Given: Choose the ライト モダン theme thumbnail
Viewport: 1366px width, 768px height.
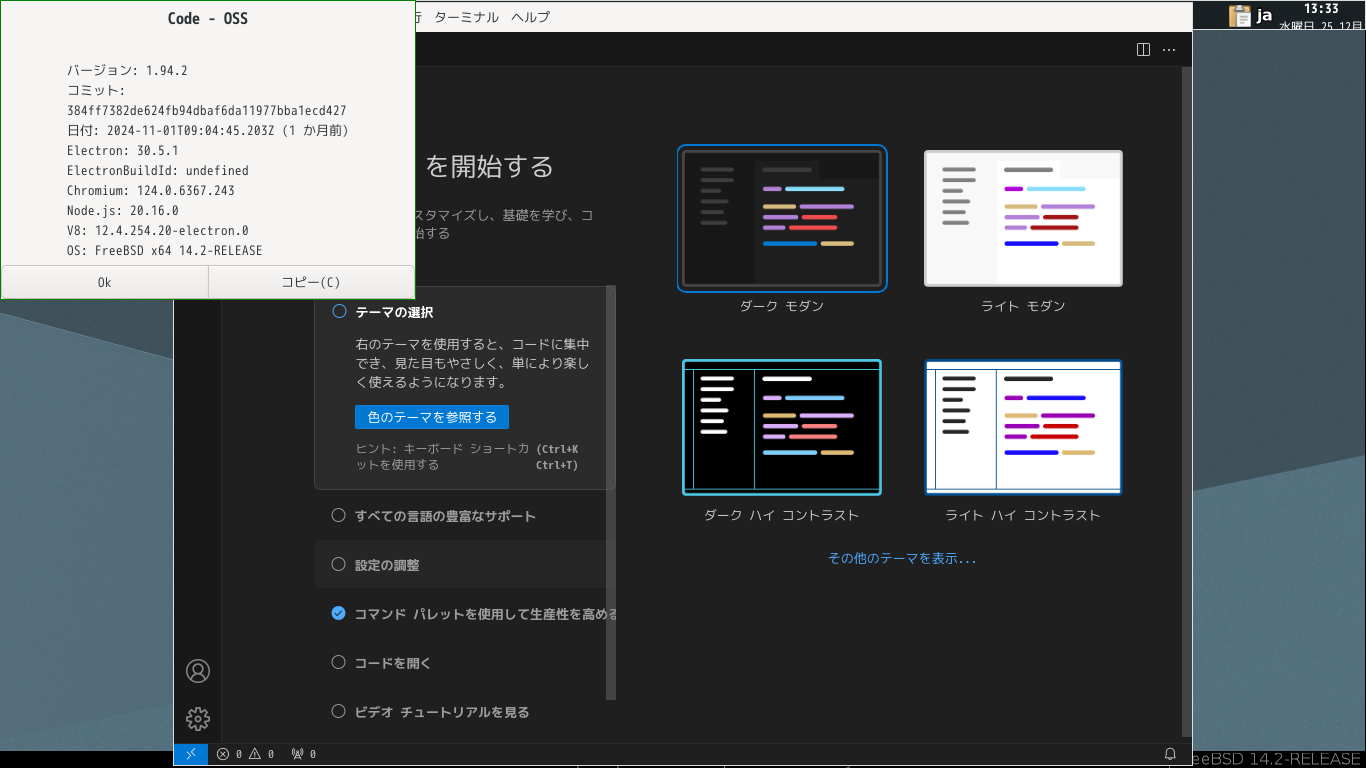Looking at the screenshot, I should point(1023,218).
